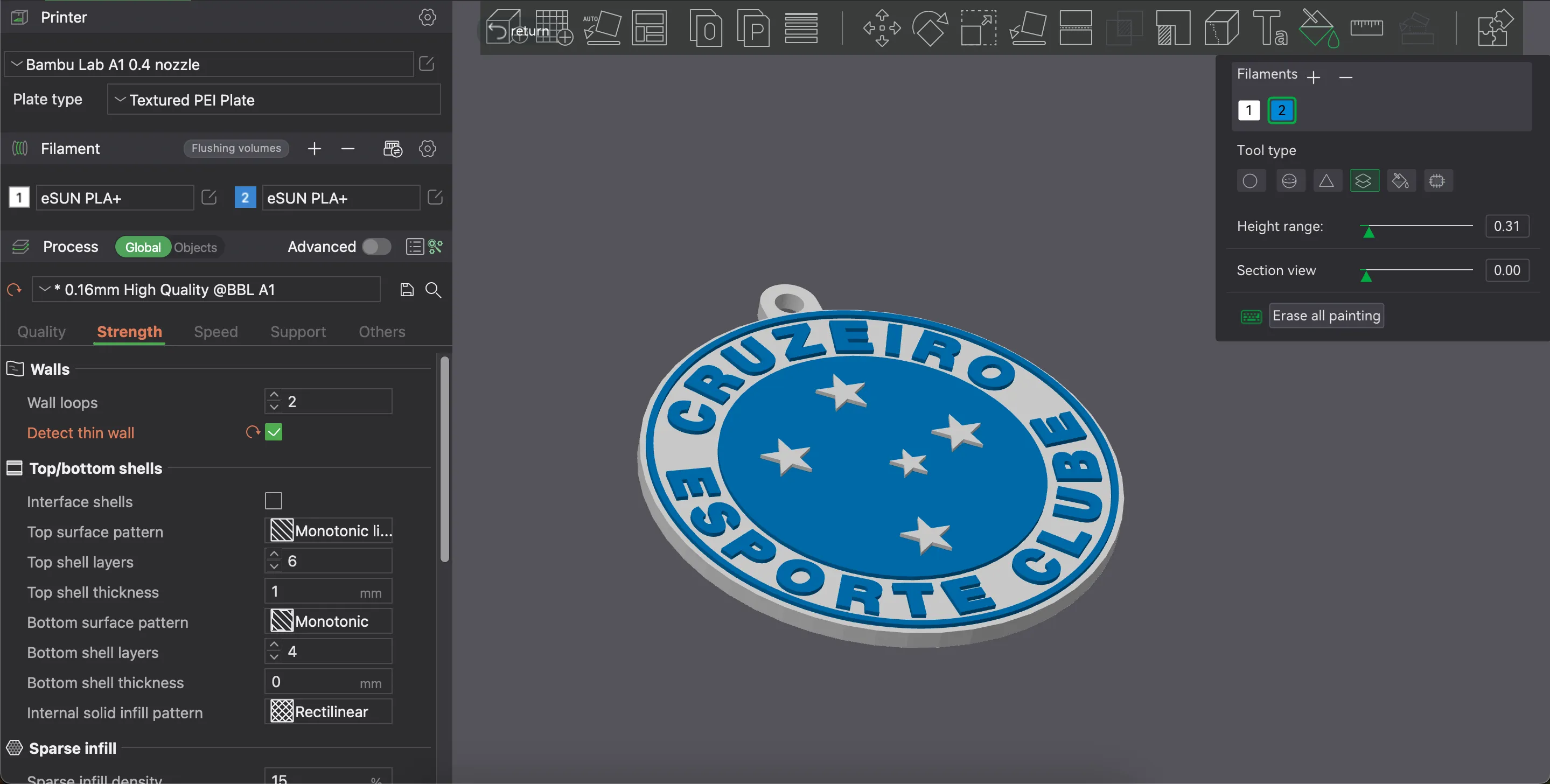Choose the circle brush tool type
The width and height of the screenshot is (1550, 784).
1251,180
